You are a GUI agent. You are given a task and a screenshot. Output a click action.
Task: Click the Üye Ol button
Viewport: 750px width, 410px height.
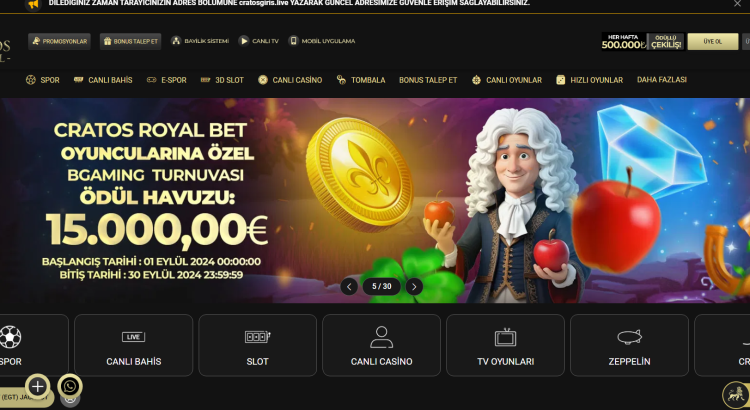point(713,42)
